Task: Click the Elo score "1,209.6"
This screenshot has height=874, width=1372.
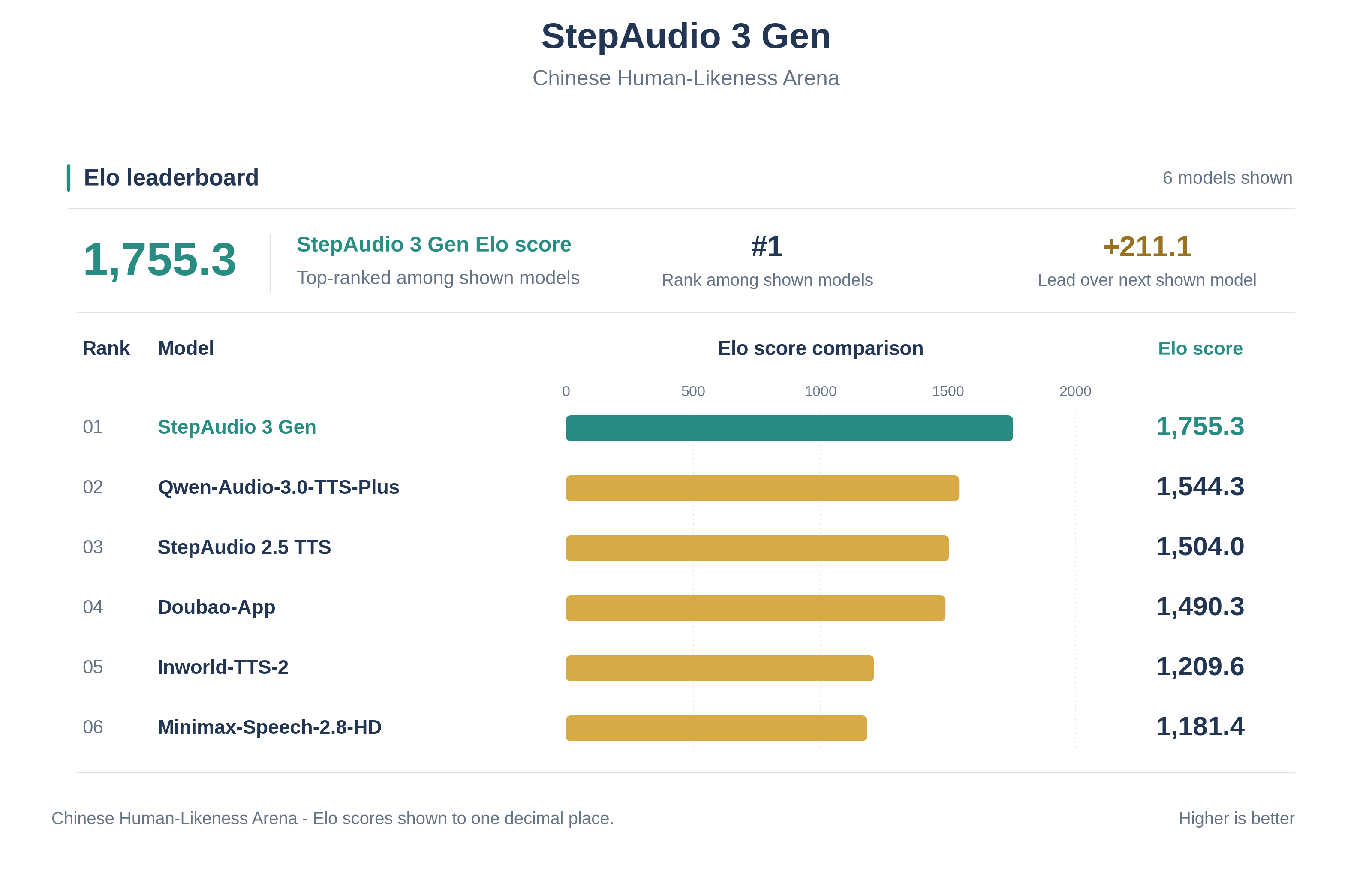Action: pos(1200,667)
